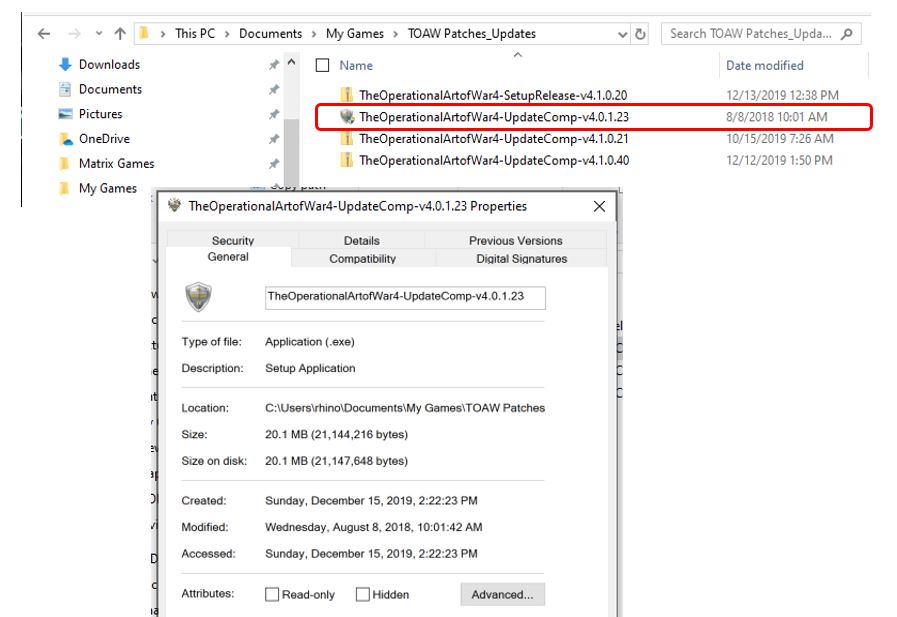Screen dimensions: 897x617
Task: Click the search magnifier icon
Action: 847,34
